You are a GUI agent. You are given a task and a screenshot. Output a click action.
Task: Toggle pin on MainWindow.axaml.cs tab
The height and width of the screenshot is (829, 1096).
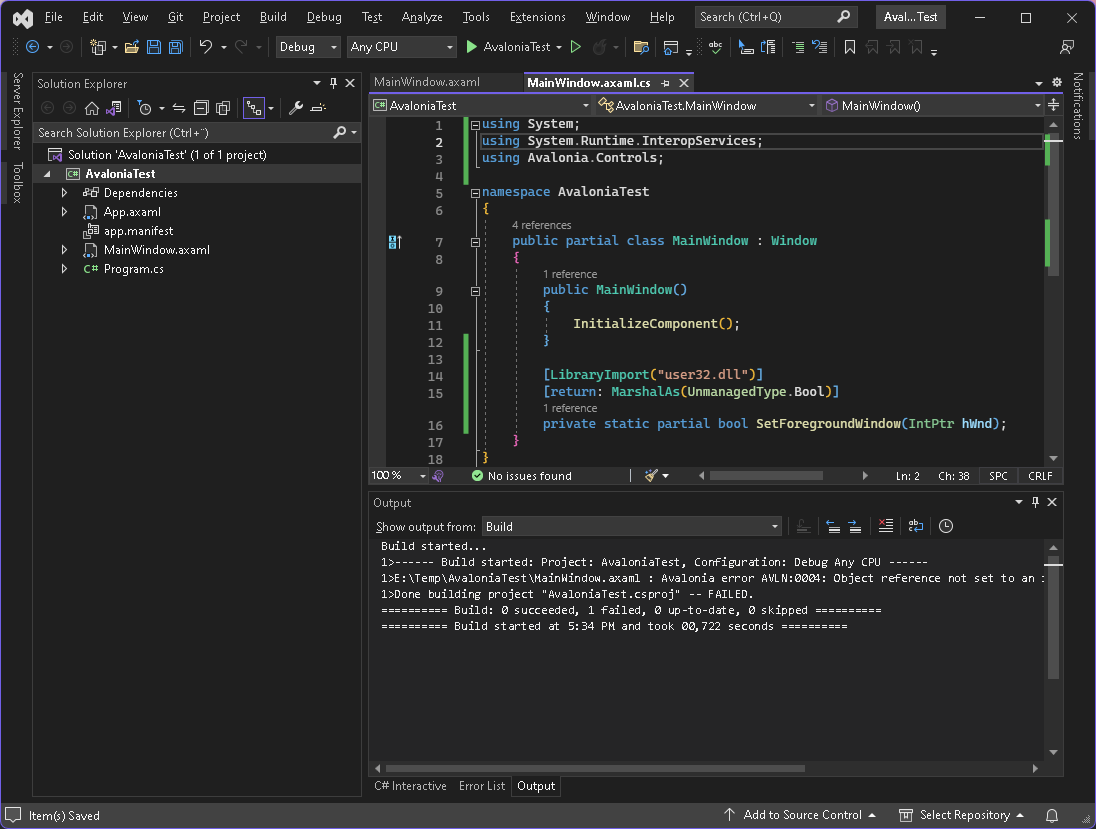pos(665,83)
